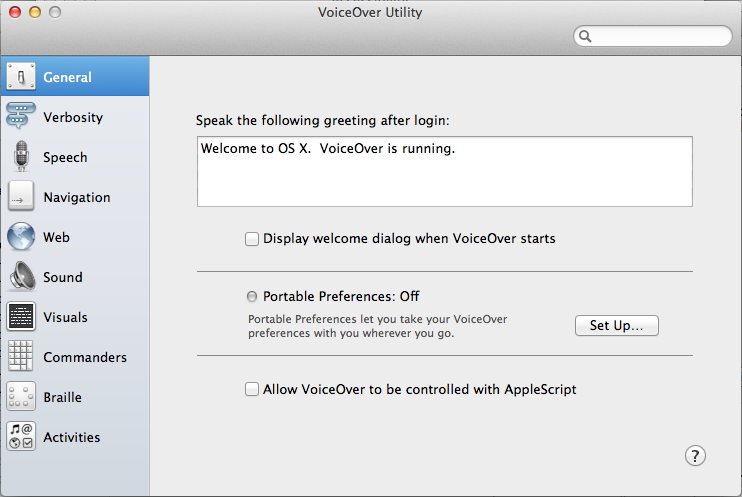Screen dimensions: 742x497
Task: Select the Web globe icon
Action: [x=21, y=236]
